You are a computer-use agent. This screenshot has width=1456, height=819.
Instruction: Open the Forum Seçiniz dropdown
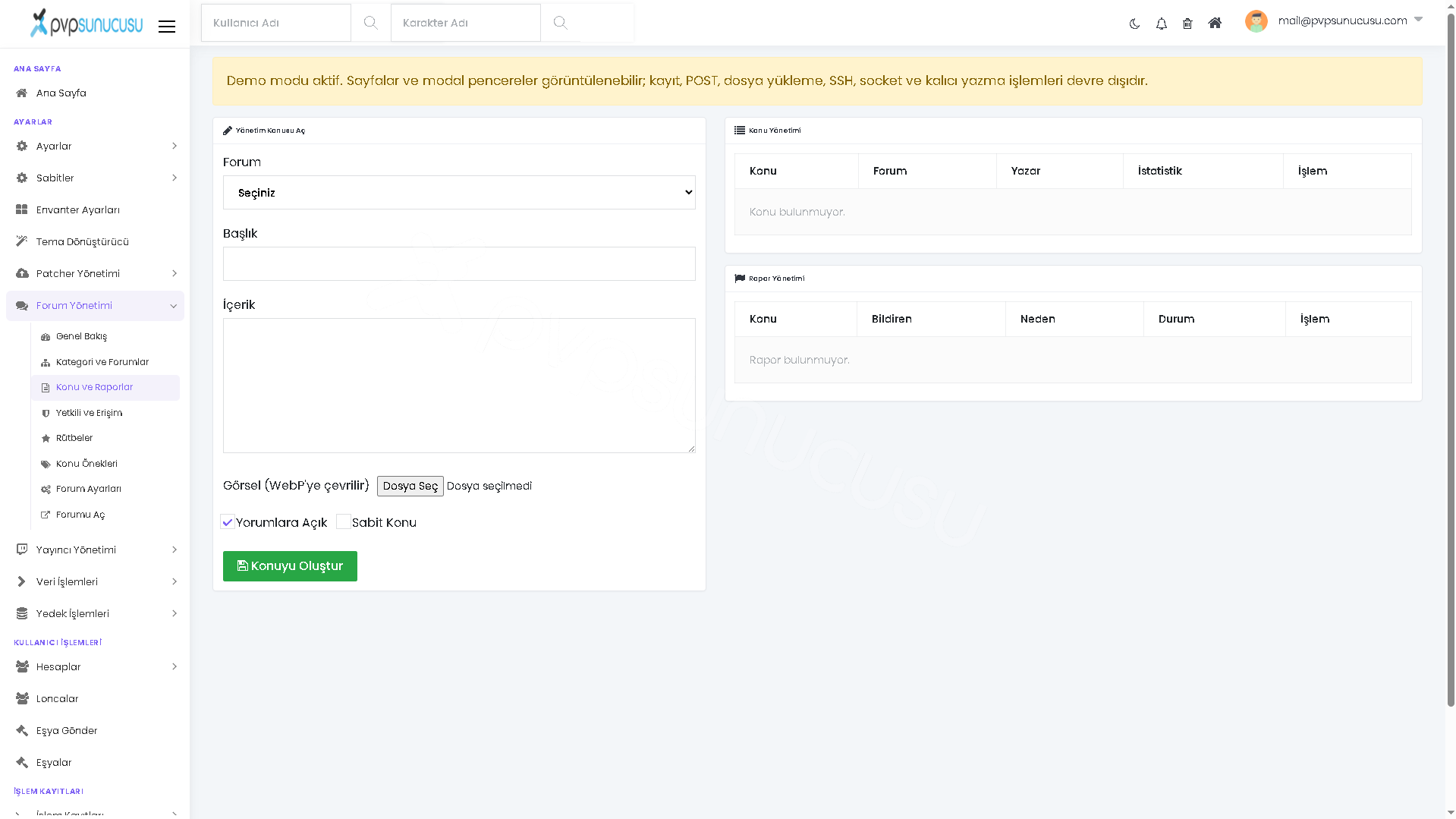[x=459, y=193]
